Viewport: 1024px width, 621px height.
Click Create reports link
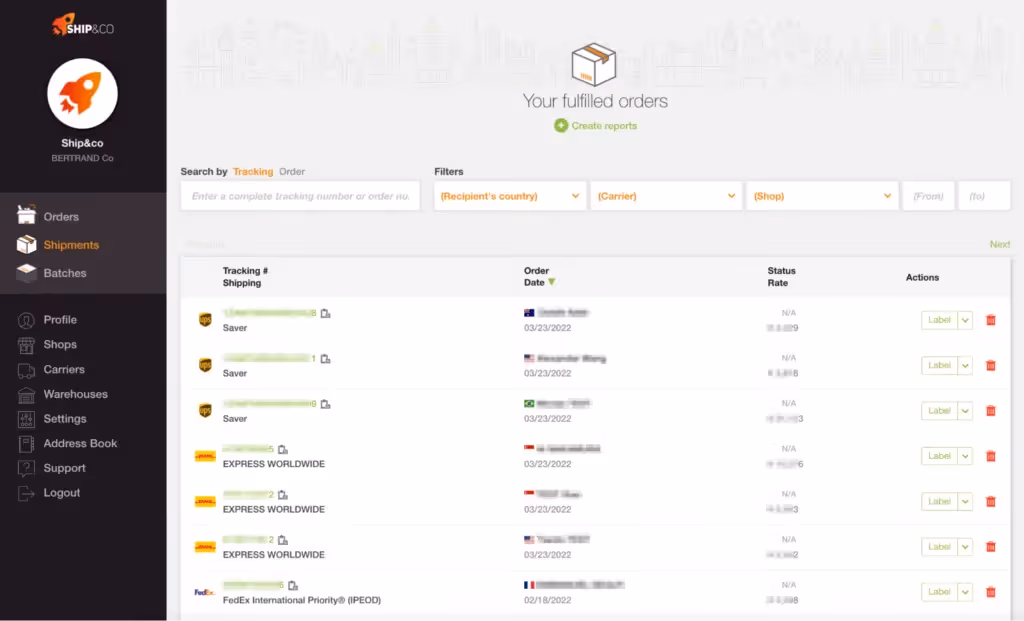[x=604, y=125]
